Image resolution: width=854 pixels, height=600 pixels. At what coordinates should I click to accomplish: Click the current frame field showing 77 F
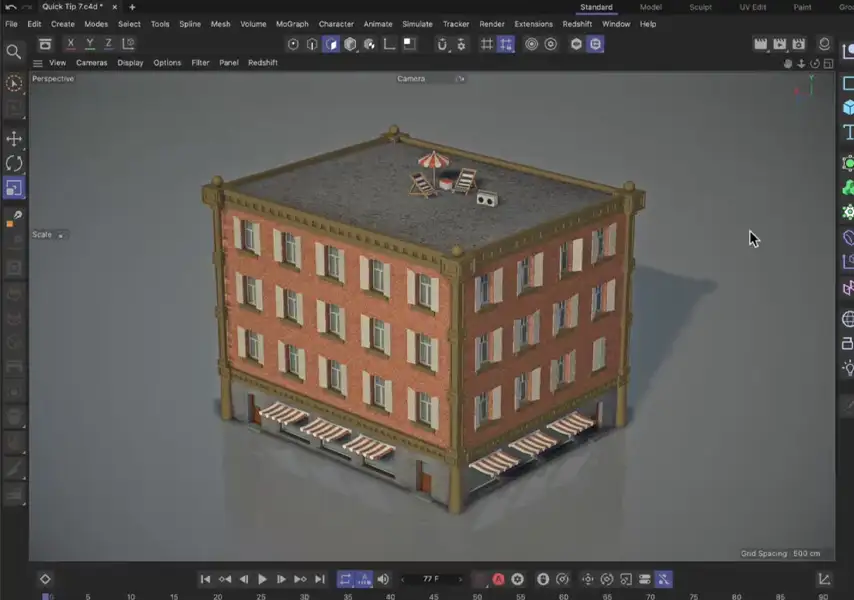click(431, 579)
